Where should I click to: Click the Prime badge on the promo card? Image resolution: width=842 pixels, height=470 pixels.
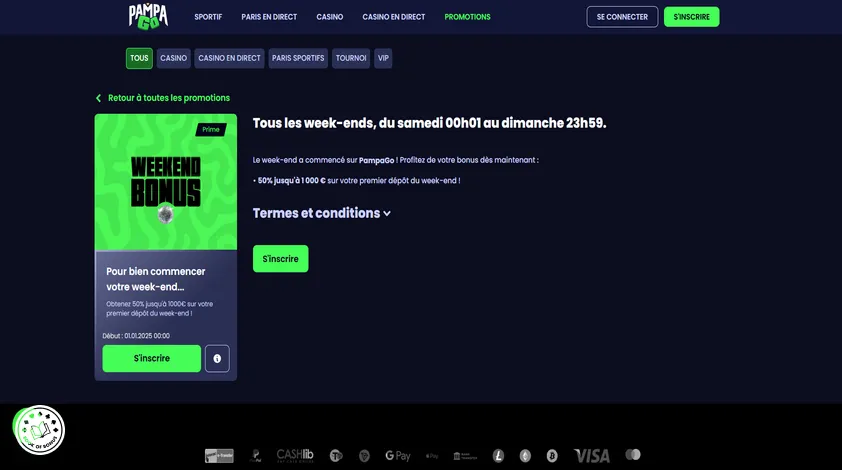(x=210, y=129)
